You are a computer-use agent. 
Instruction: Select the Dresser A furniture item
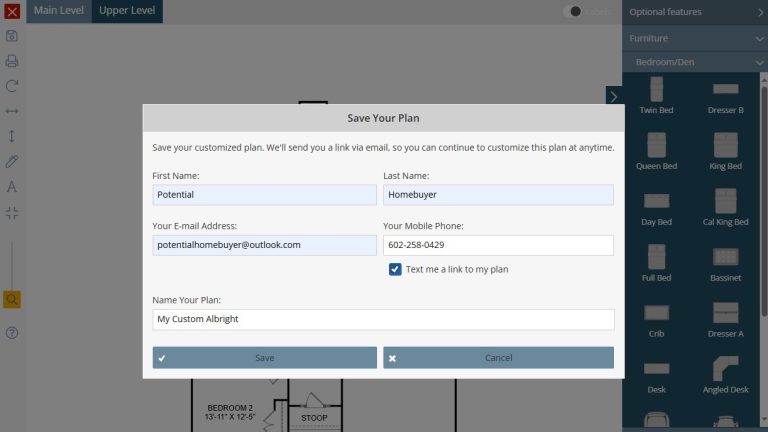point(725,319)
